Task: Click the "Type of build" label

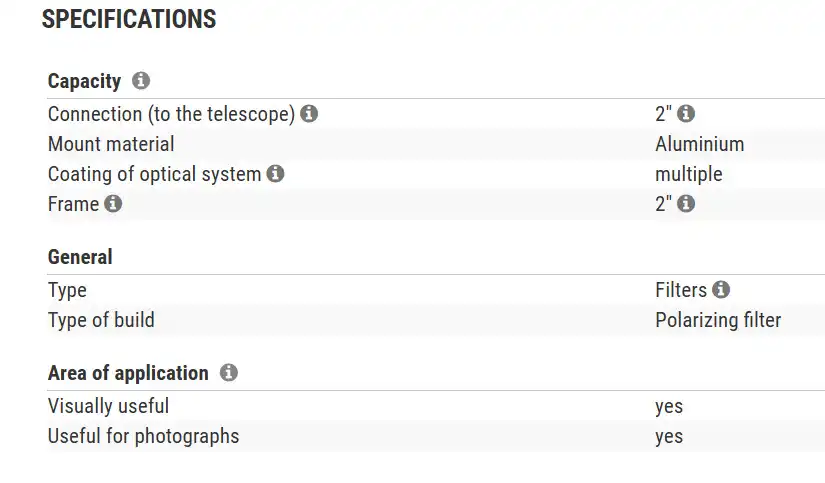Action: point(101,320)
